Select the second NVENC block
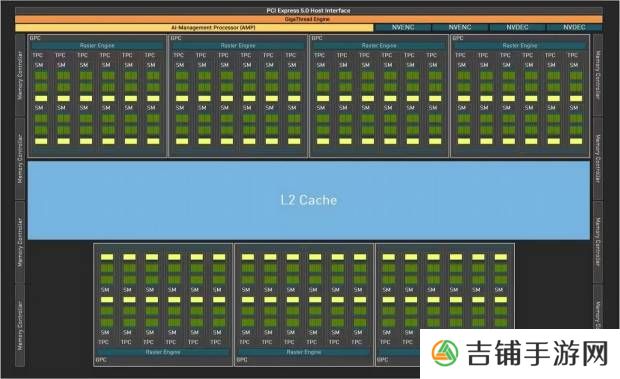Viewport: 620px width, 379px height. pyautogui.click(x=460, y=27)
